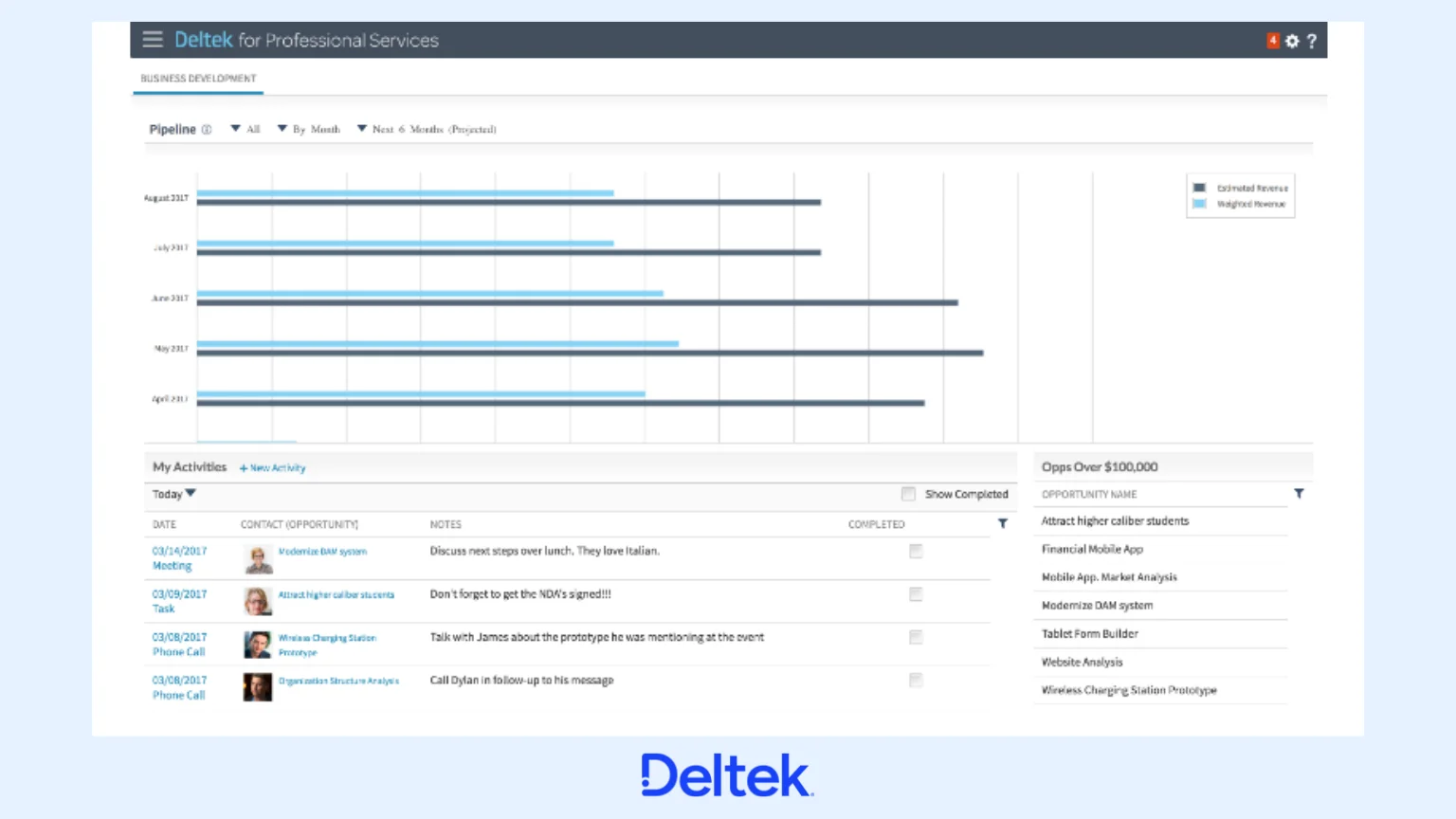
Task: Click the Deltek for Professional Services logo
Action: 306,40
